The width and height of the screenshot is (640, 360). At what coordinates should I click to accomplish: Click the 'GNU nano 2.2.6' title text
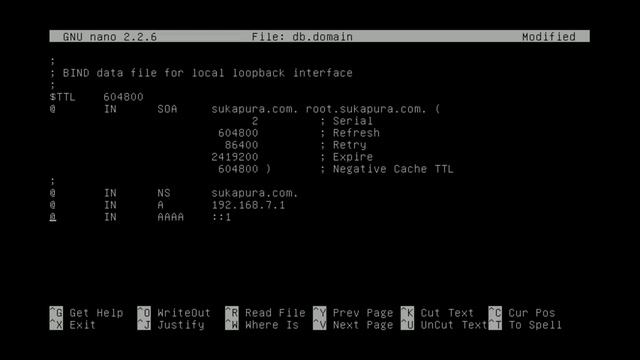click(x=110, y=37)
